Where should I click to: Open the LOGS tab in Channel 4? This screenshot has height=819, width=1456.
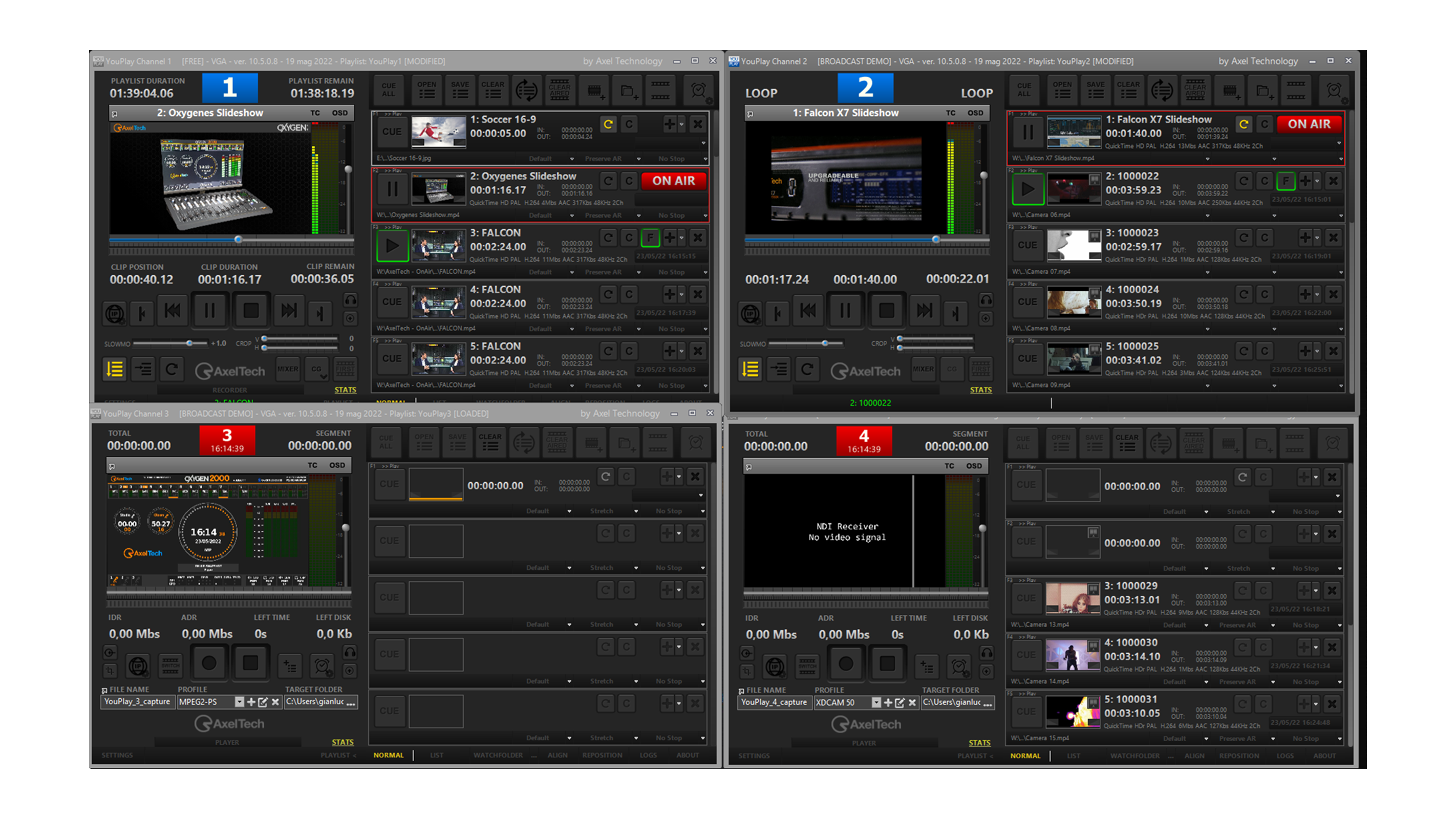coord(1284,756)
